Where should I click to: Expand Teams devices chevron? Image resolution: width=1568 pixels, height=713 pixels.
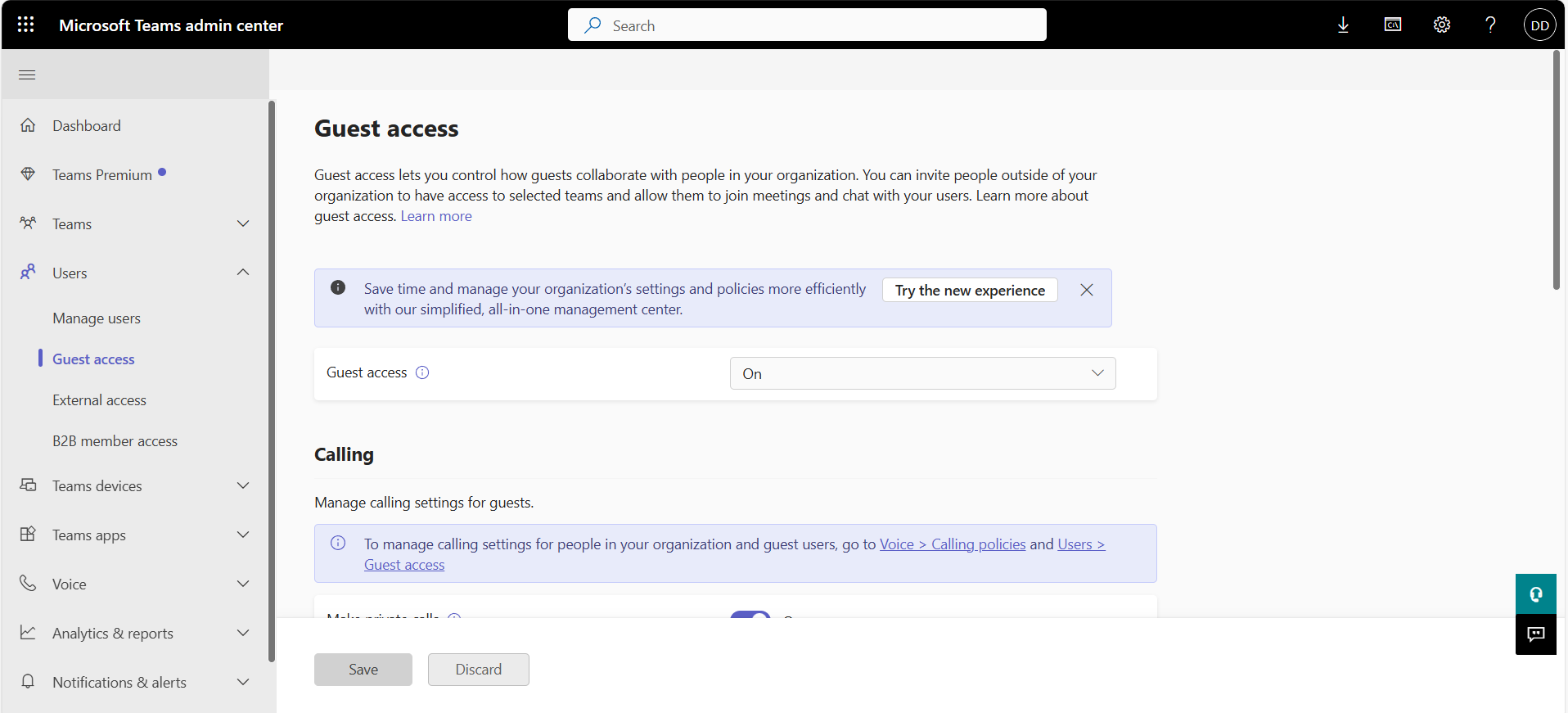tap(243, 485)
